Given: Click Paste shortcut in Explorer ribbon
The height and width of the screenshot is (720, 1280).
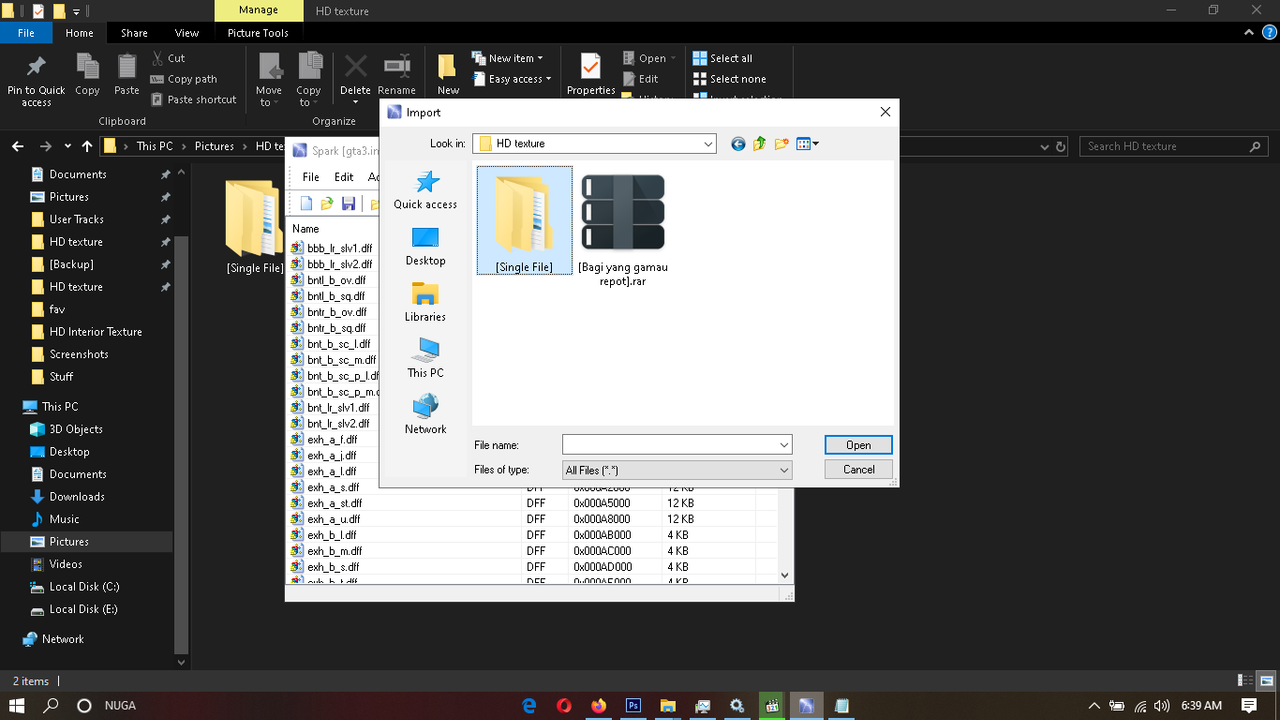Looking at the screenshot, I should pyautogui.click(x=194, y=100).
